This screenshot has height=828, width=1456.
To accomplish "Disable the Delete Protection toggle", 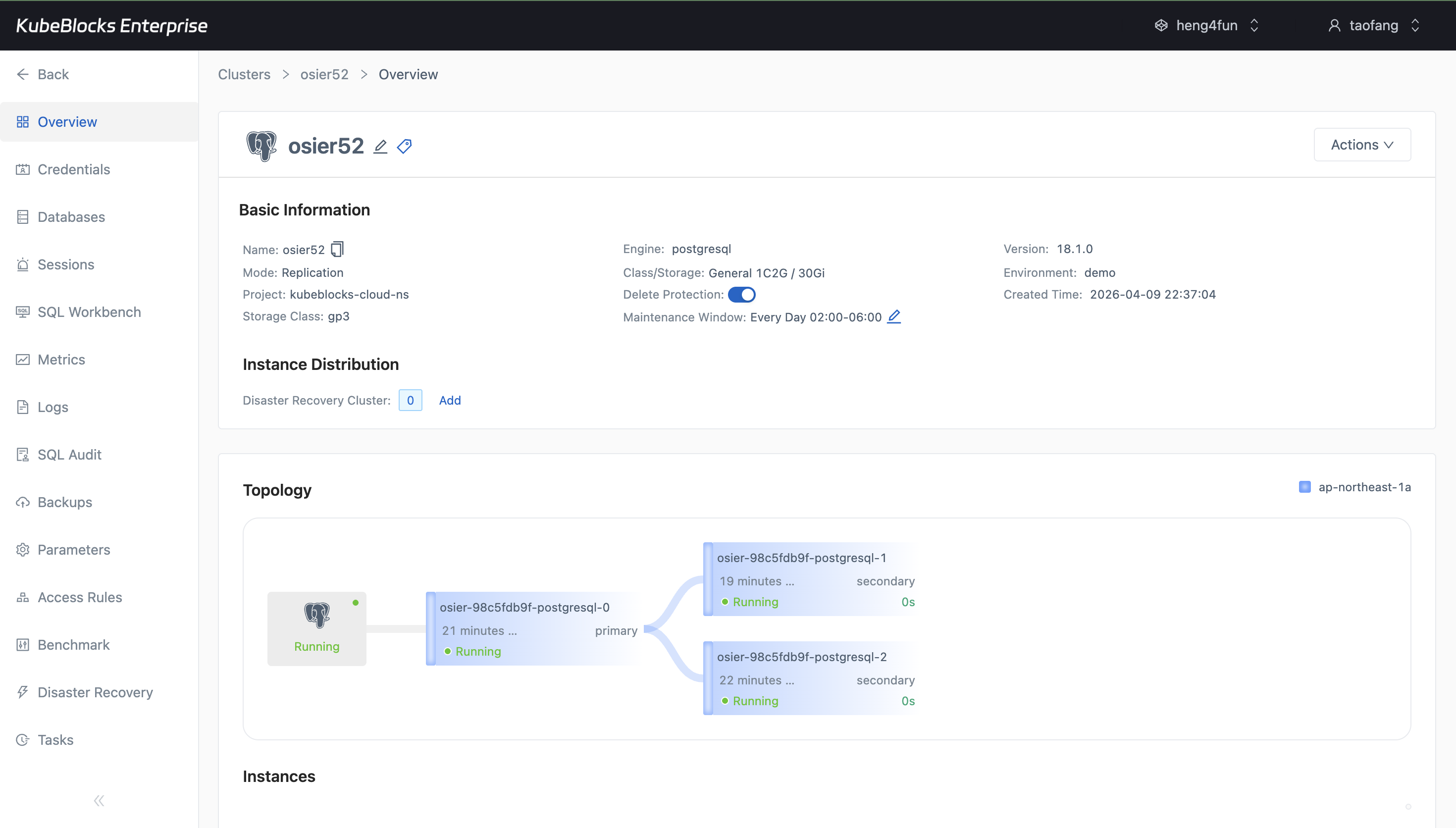I will tap(742, 294).
